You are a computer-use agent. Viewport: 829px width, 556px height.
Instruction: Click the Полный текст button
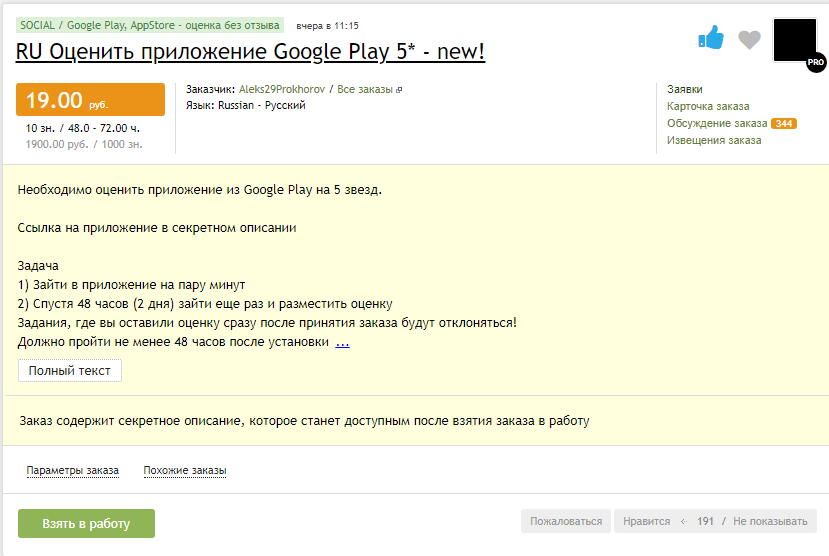click(x=70, y=370)
